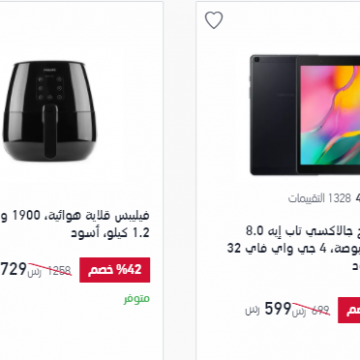Open the Samsung Galaxy tablet product image
The height and width of the screenshot is (360, 360).
point(305,115)
